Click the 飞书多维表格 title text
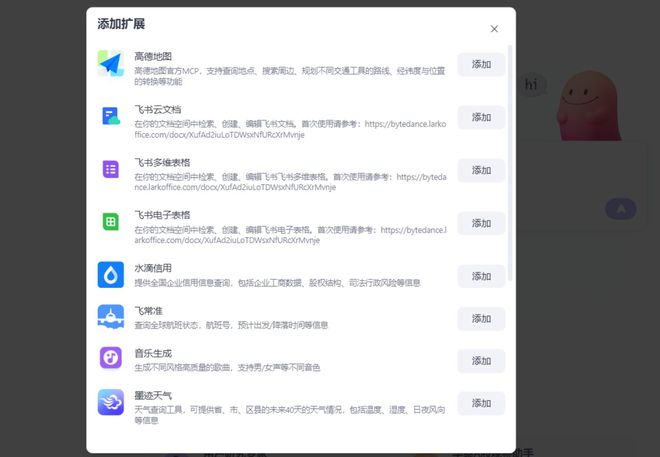This screenshot has width=660, height=457. click(x=162, y=162)
